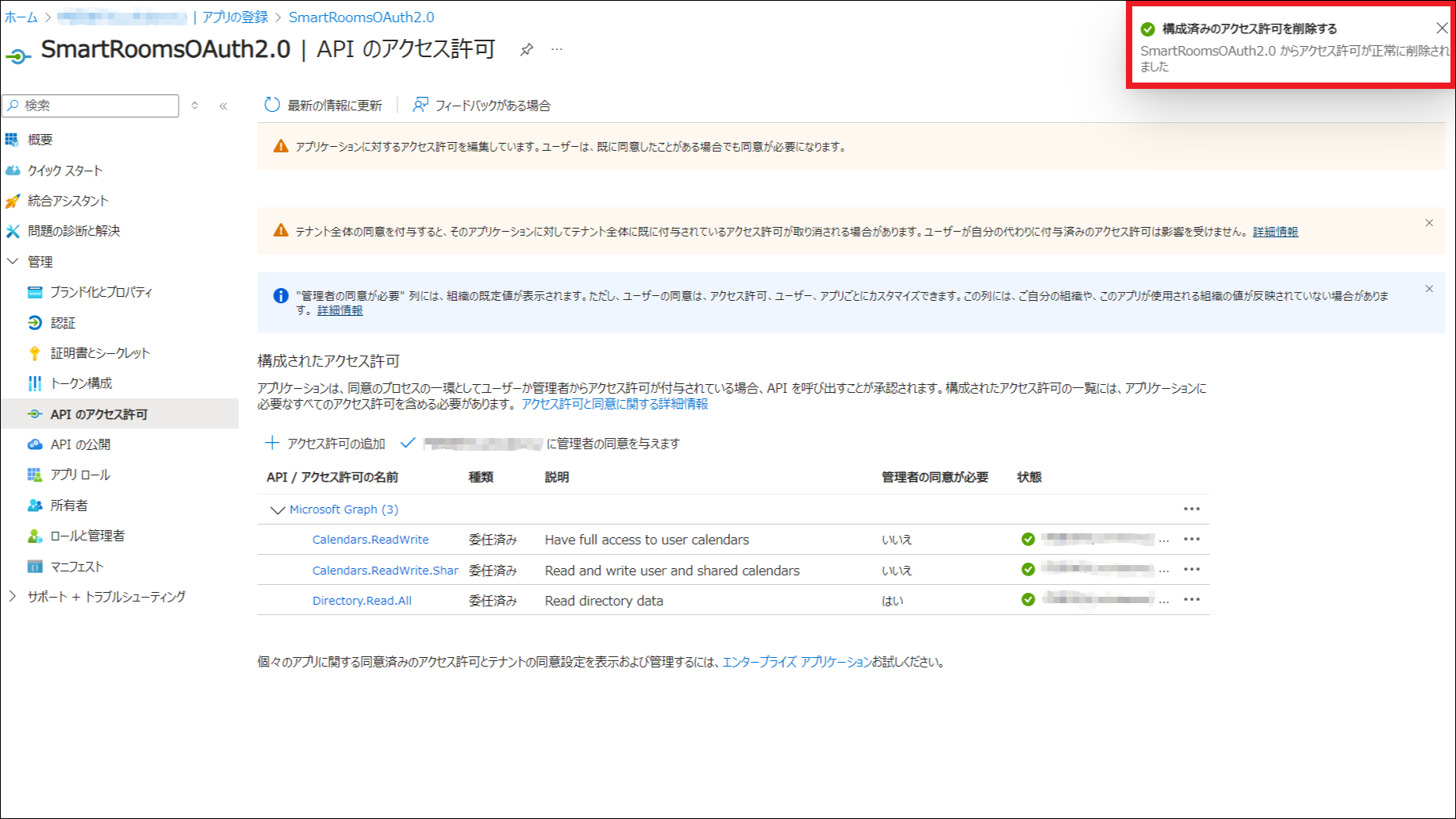The image size is (1456, 819).
Task: Click the refresh 最新の情報に更新 button
Action: click(323, 106)
